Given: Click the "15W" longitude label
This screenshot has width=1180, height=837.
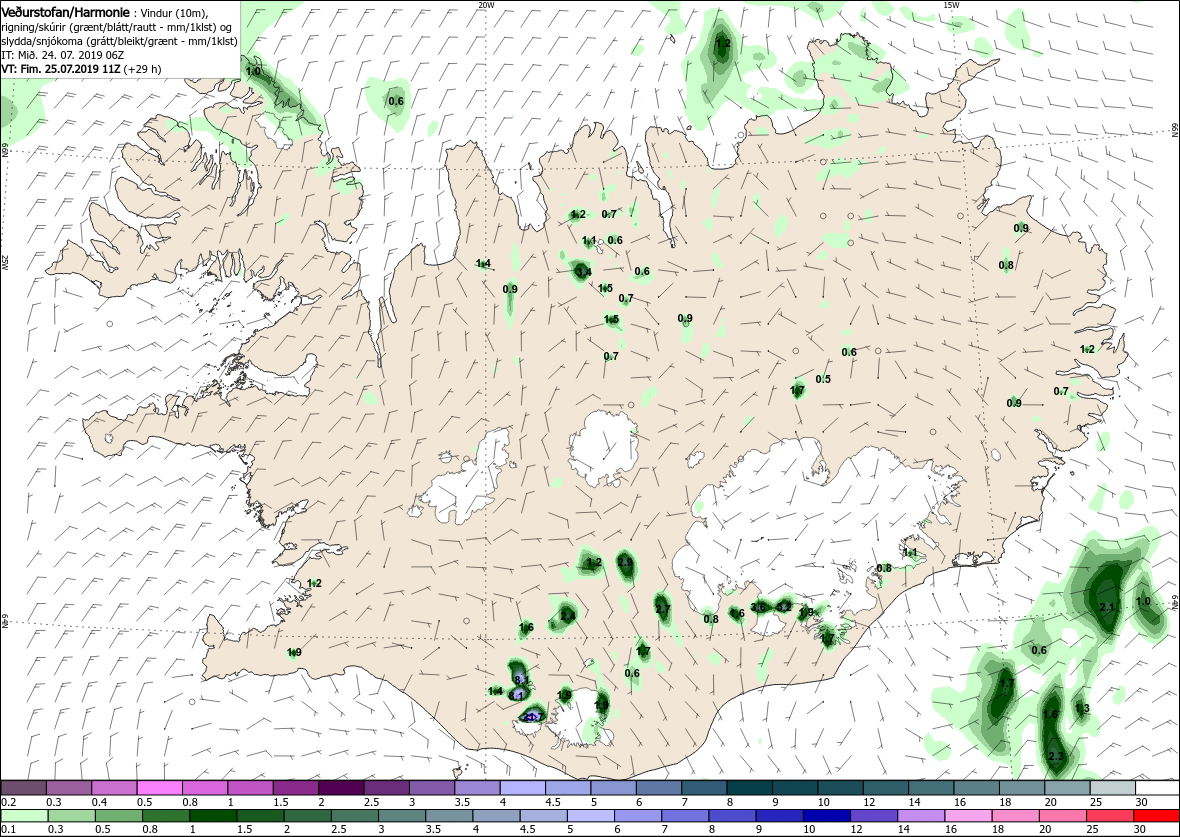Looking at the screenshot, I should (951, 5).
